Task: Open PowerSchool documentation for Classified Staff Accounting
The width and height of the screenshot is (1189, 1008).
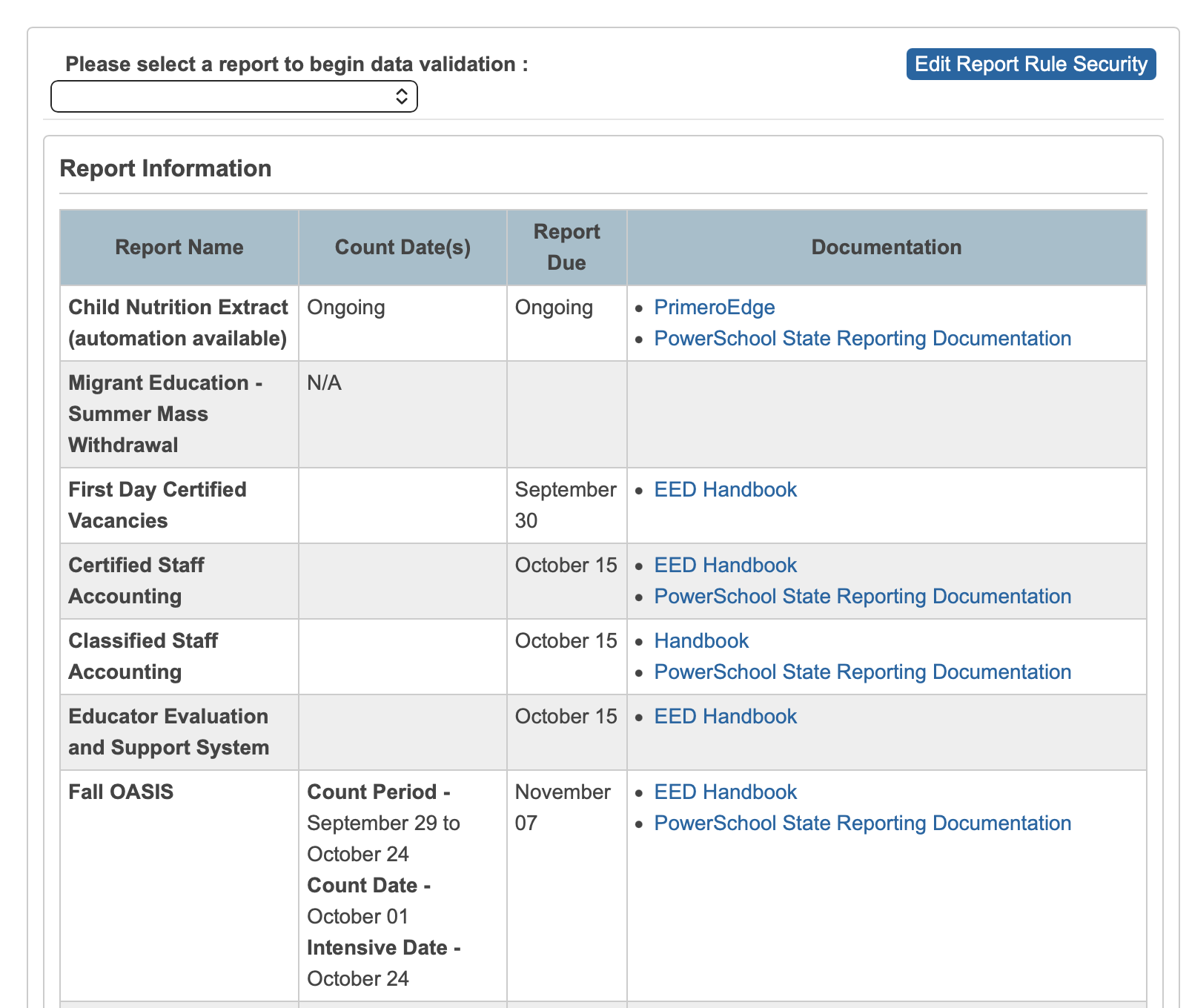Action: [863, 672]
